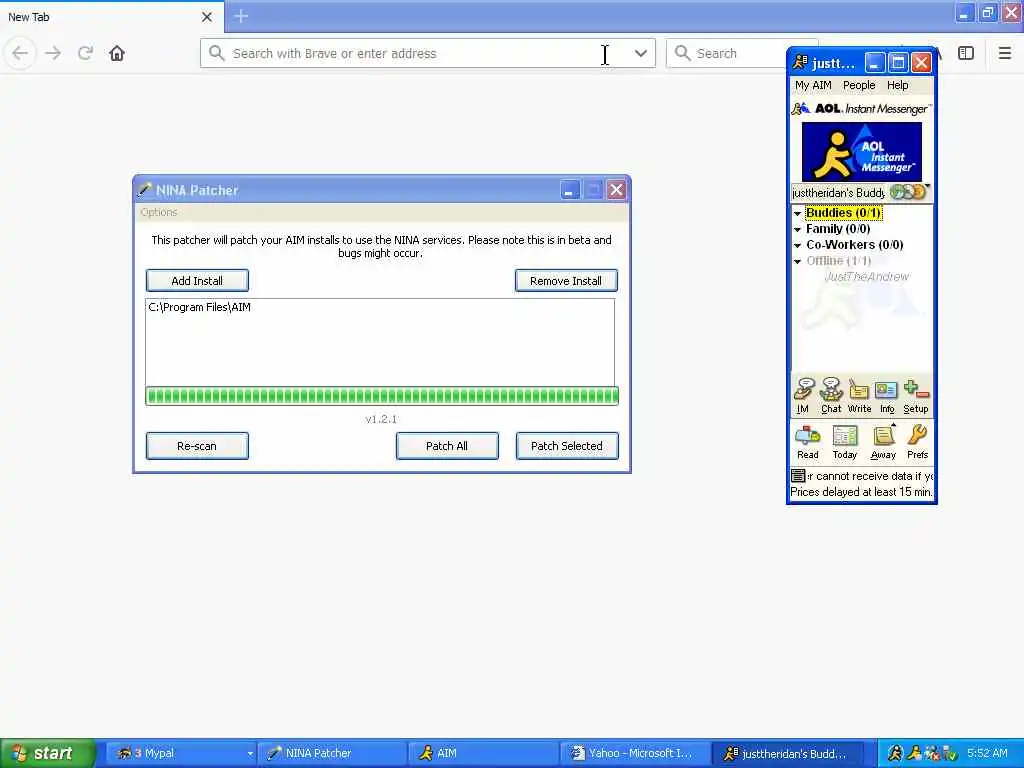Reload the browser page
This screenshot has height=768, width=1024.
click(x=85, y=53)
